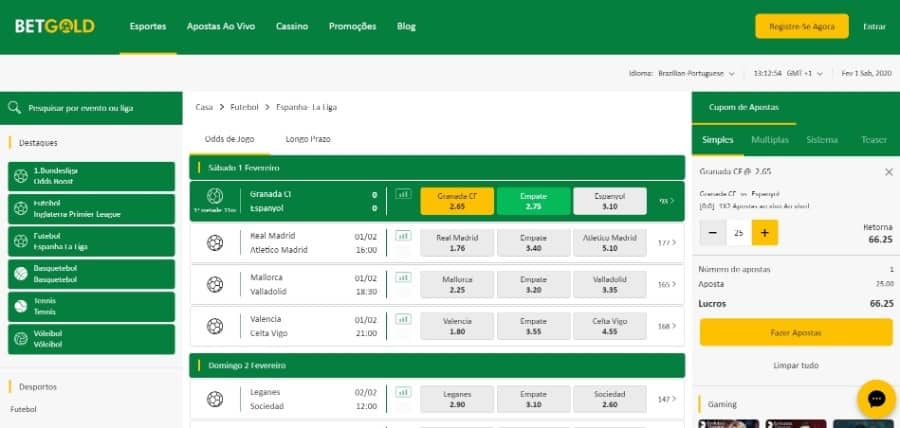The width and height of the screenshot is (900, 428).
Task: Open stats icon for Leganes vs Sociedad
Action: click(404, 392)
